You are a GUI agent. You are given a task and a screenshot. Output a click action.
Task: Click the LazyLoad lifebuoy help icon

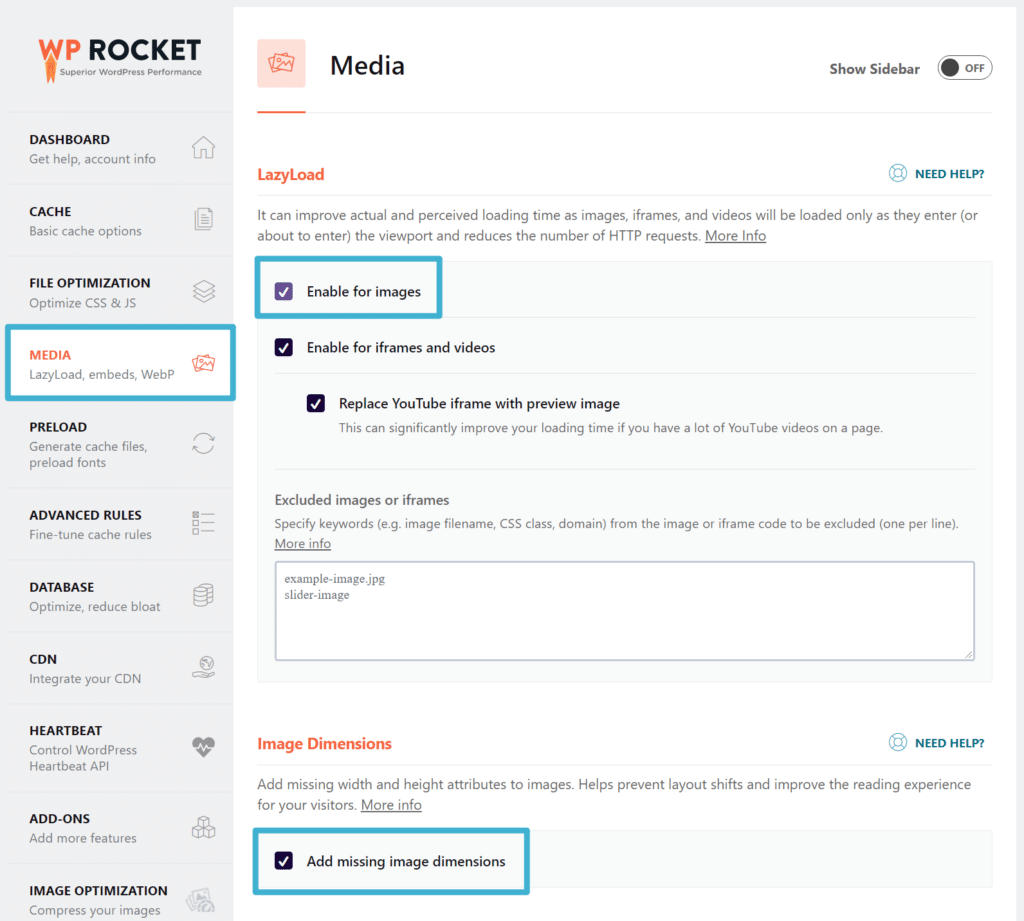(898, 173)
